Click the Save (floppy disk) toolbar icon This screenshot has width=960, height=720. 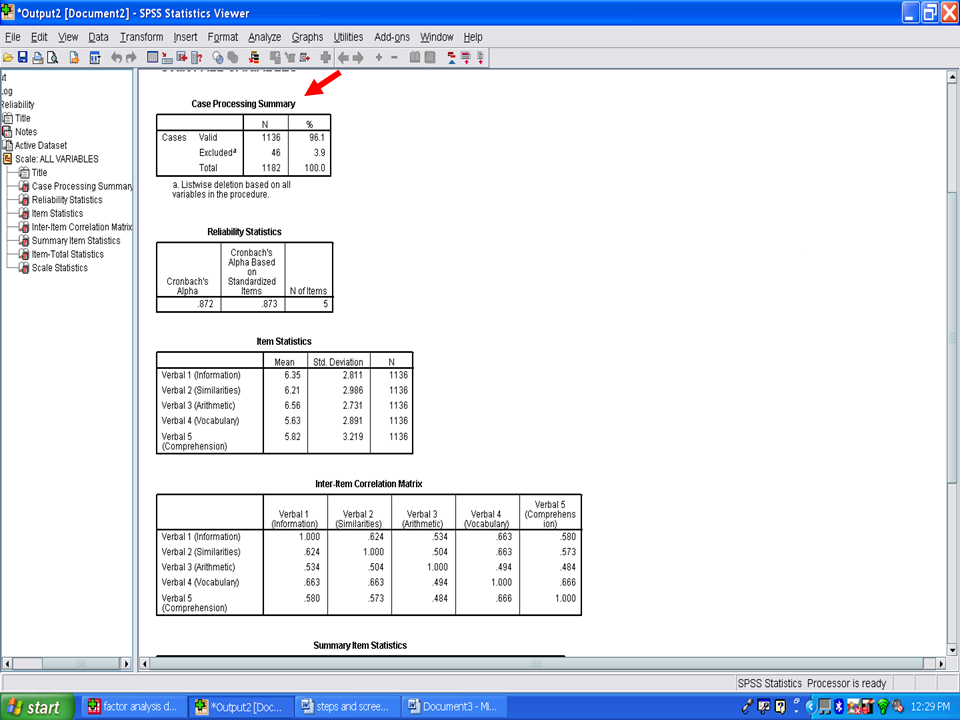[x=23, y=58]
